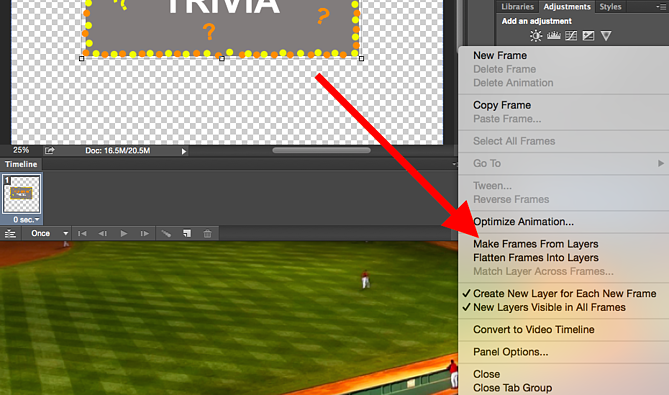The width and height of the screenshot is (669, 395).
Task: Add a Levels adjustment
Action: [x=553, y=36]
